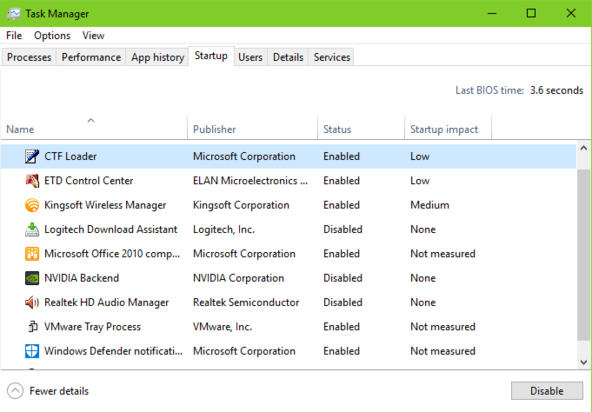Click the NVIDIA Backend green icon
The width and height of the screenshot is (592, 412).
click(32, 278)
